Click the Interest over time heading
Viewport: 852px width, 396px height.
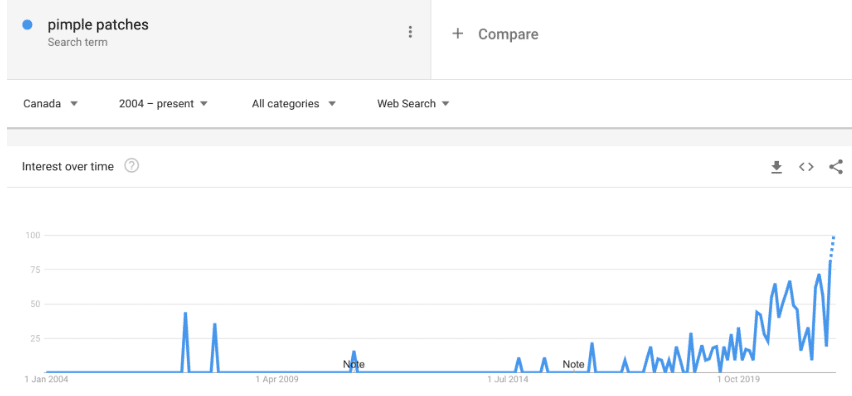pyautogui.click(x=68, y=167)
